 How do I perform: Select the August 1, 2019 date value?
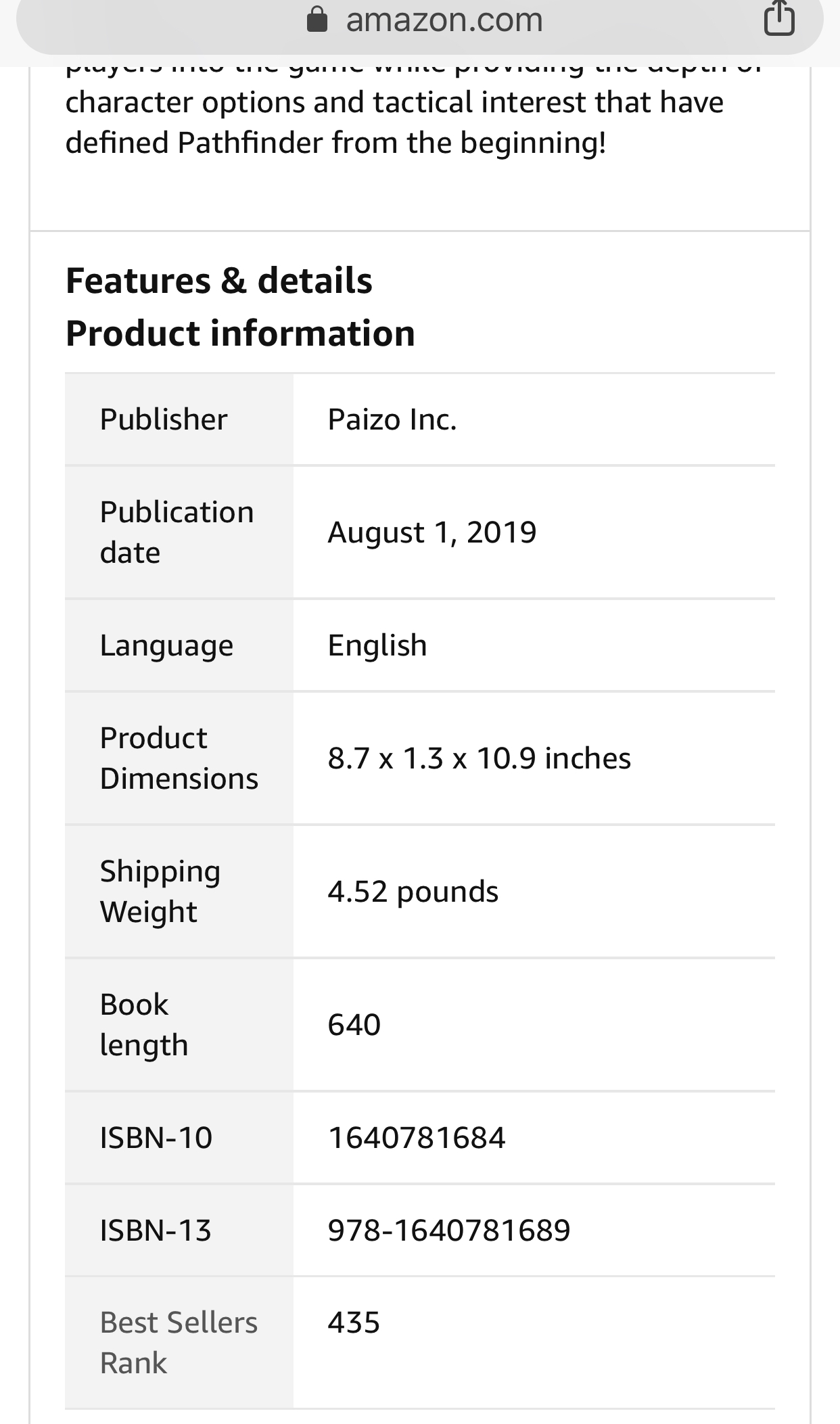(431, 532)
